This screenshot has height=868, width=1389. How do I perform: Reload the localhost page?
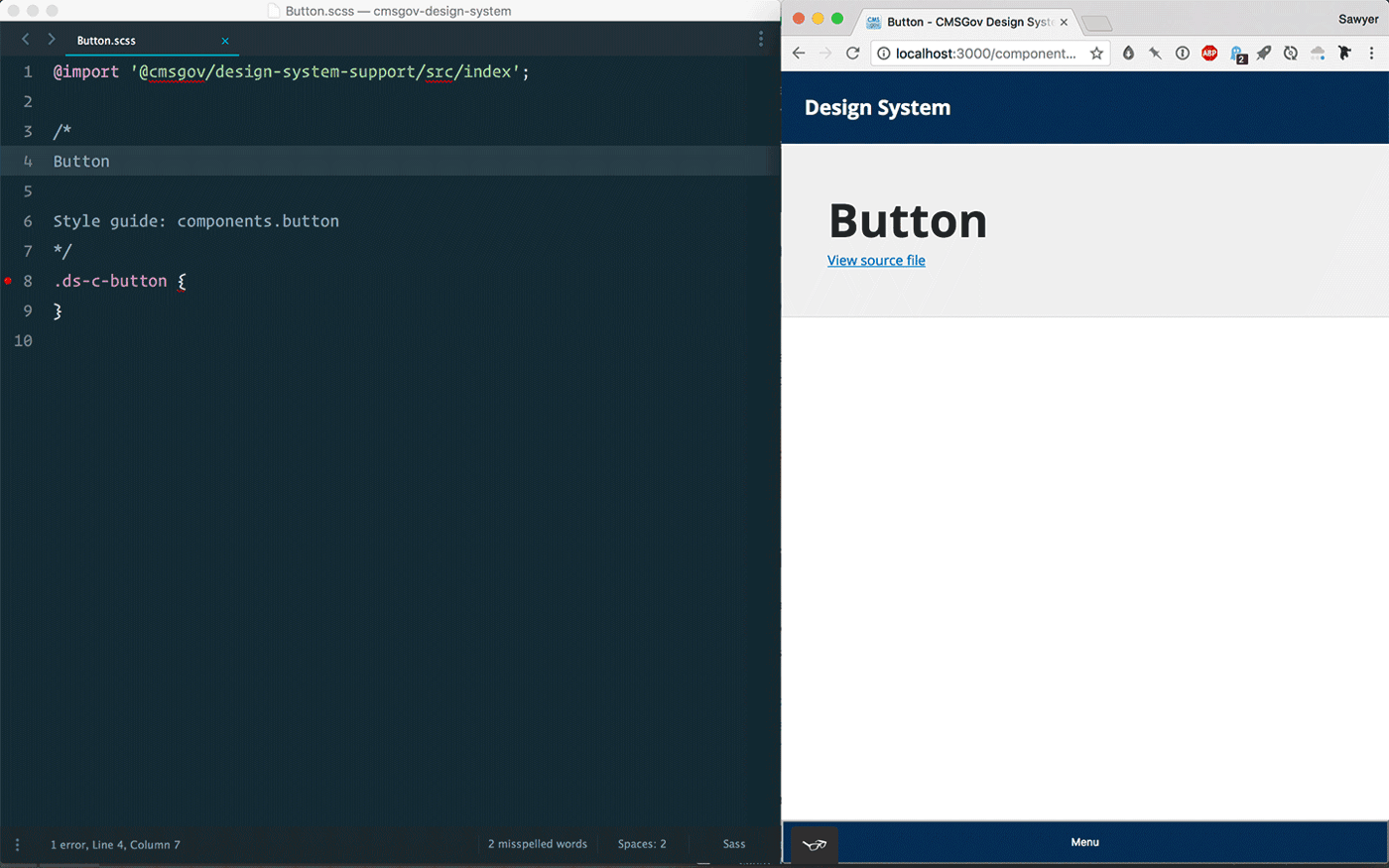pyautogui.click(x=853, y=53)
